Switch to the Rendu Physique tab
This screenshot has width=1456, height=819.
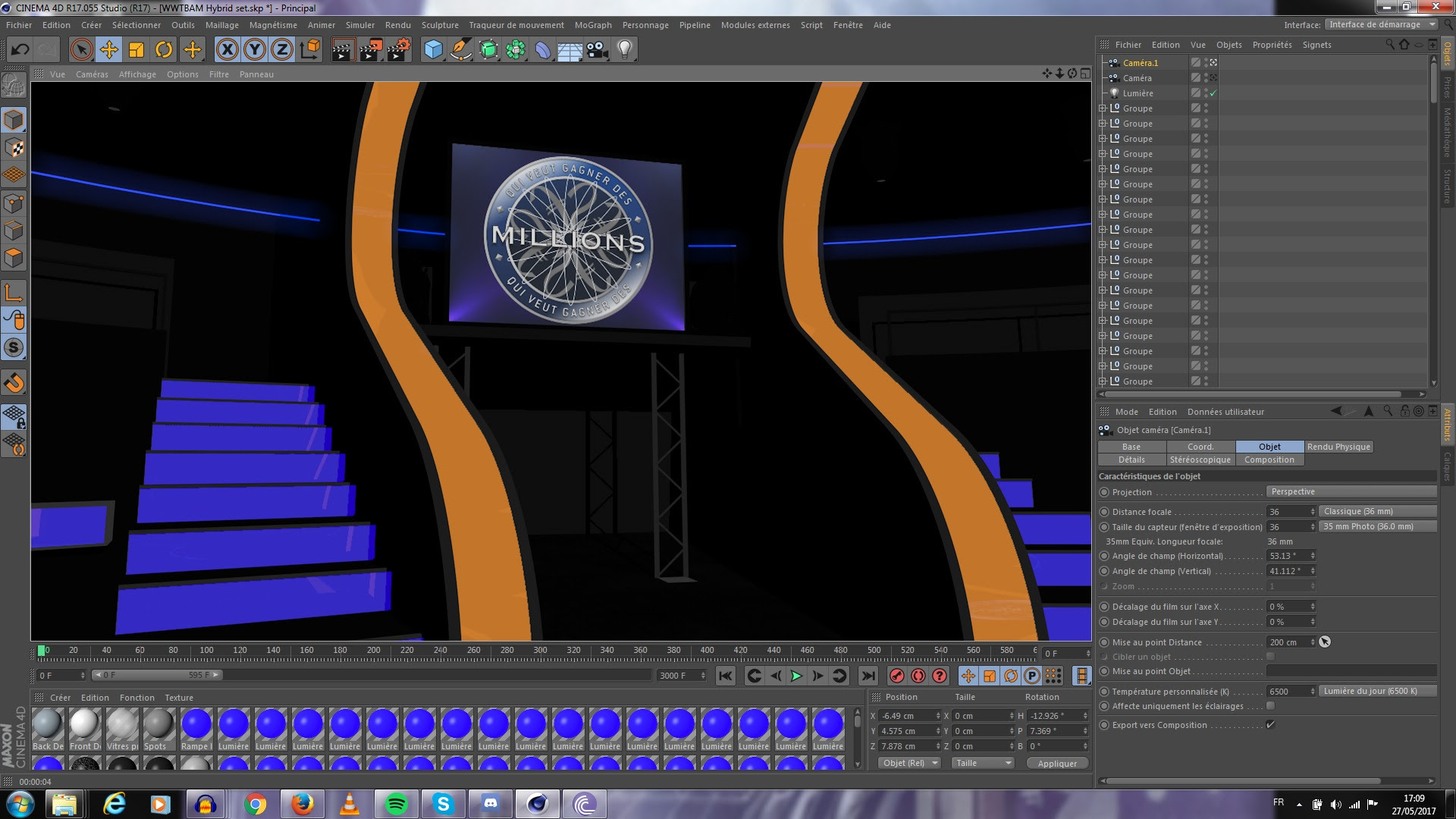click(1338, 447)
